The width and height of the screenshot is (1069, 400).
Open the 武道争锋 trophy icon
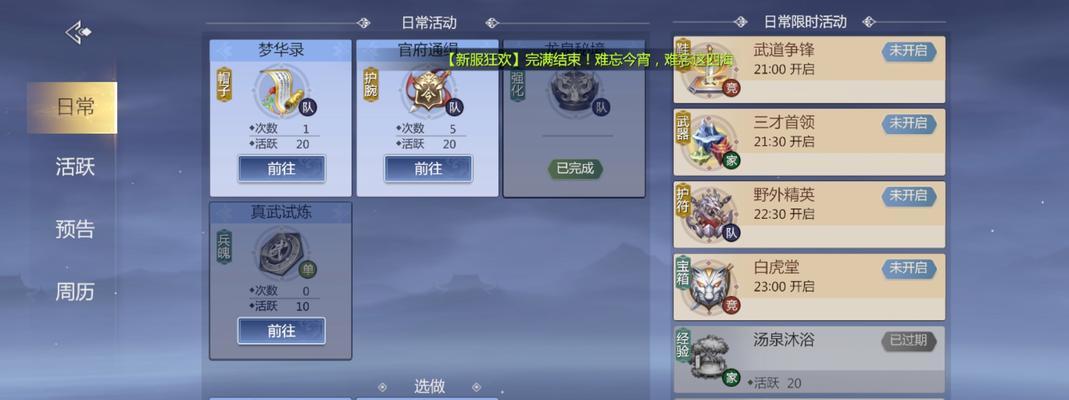709,69
